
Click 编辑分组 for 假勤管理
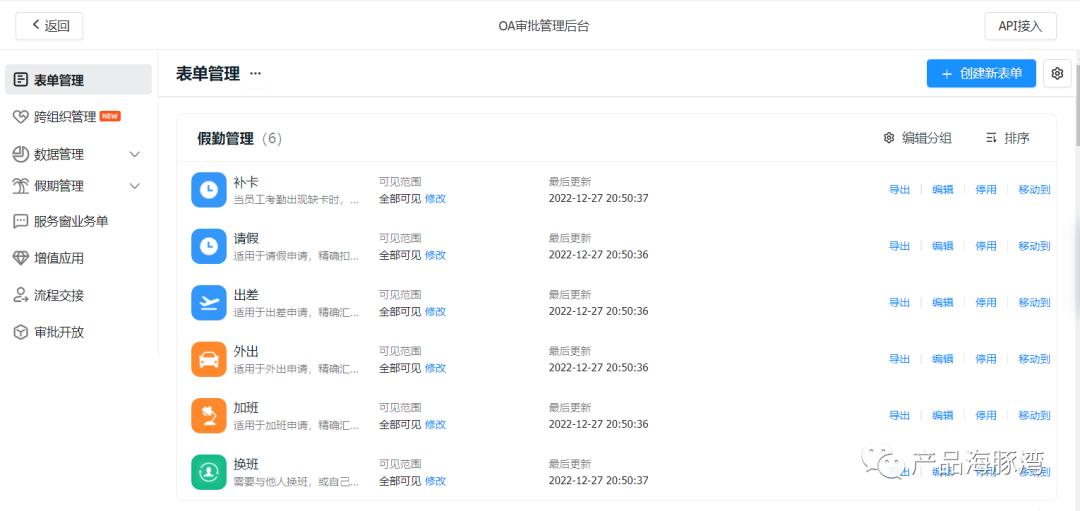917,138
